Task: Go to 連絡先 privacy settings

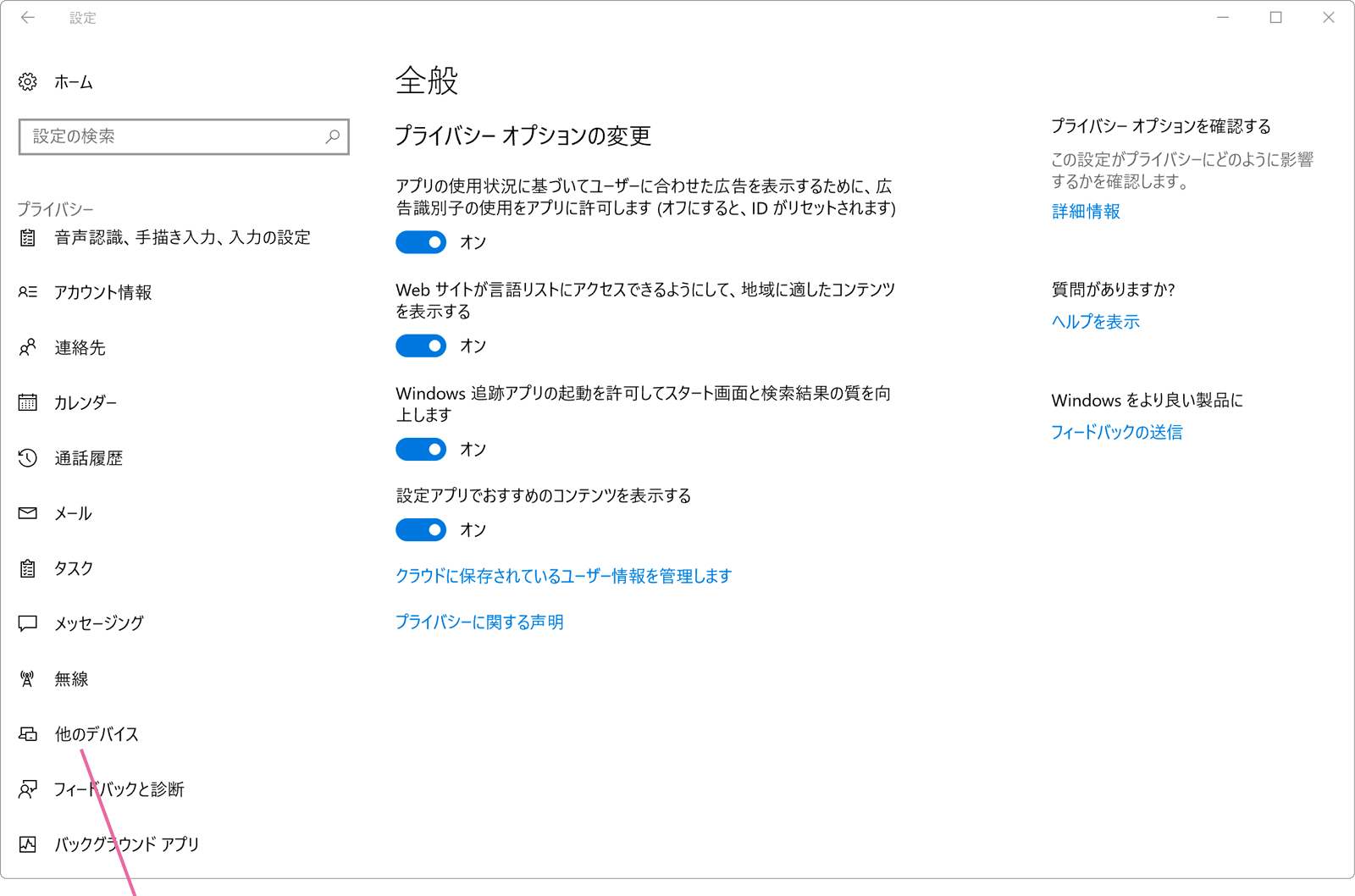Action: point(80,347)
